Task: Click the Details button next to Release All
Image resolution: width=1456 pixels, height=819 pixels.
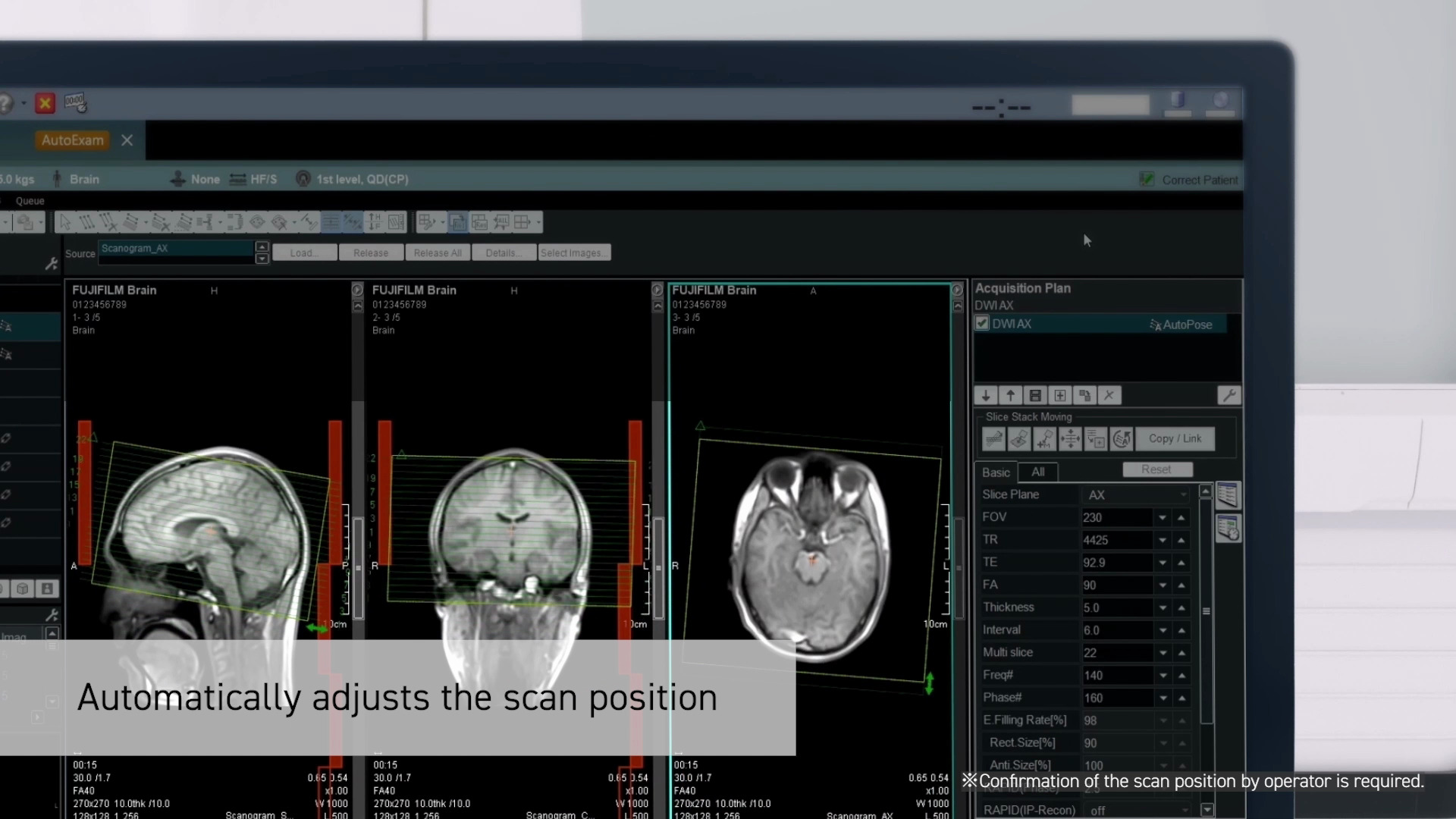Action: point(503,252)
